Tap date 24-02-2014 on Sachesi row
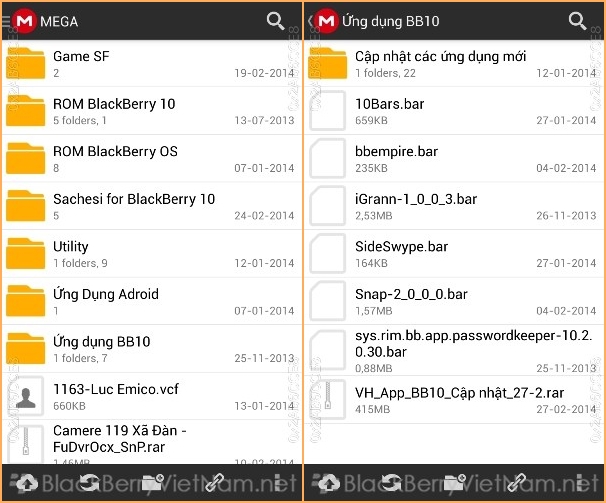 tap(264, 216)
